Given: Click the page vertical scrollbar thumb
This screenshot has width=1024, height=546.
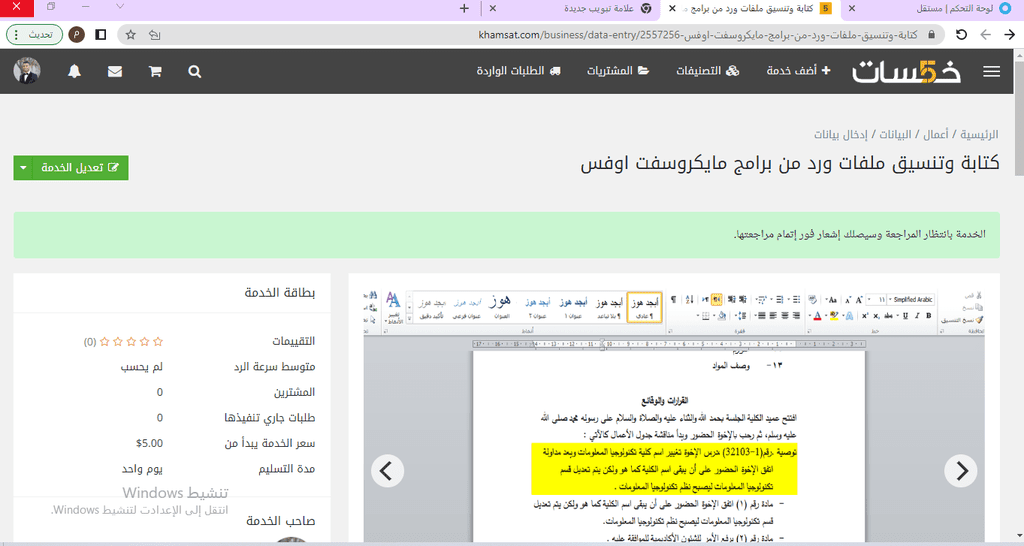Looking at the screenshot, I should coord(1019,118).
